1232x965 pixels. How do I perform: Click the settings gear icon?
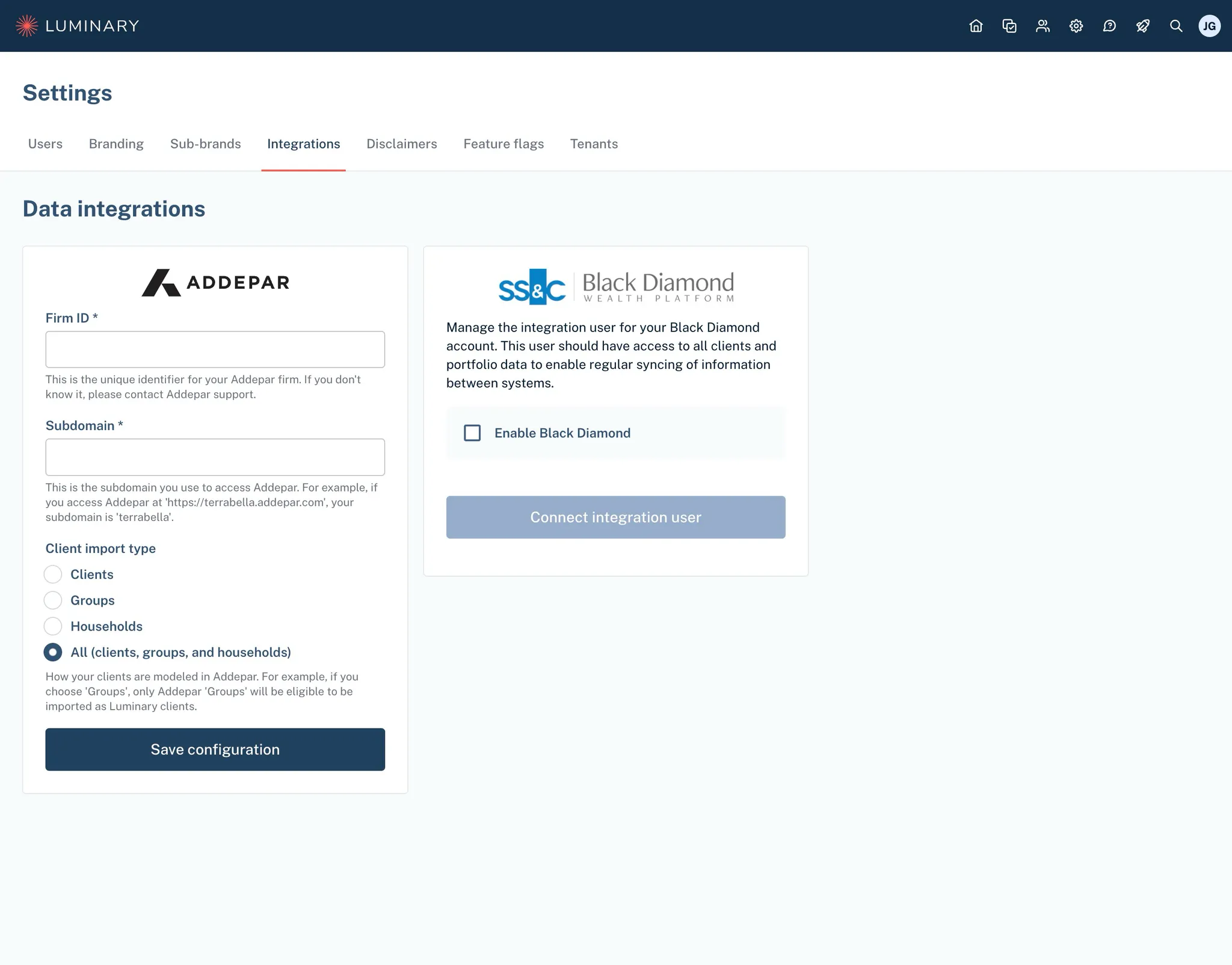coord(1076,26)
